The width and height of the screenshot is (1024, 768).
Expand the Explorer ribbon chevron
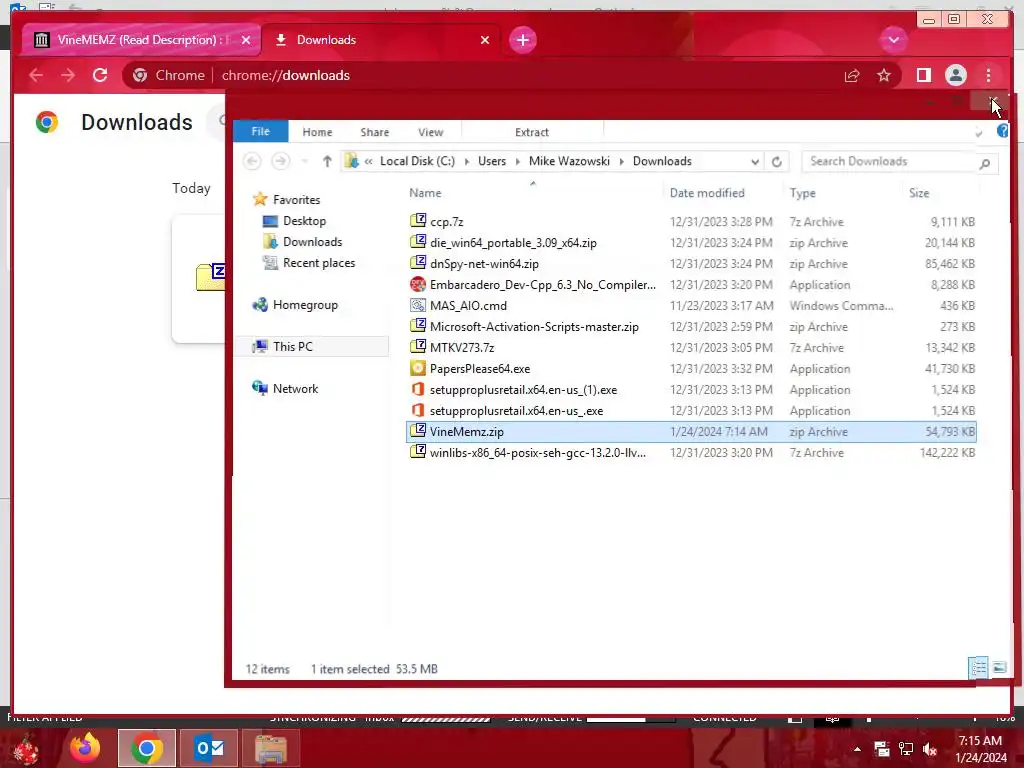tap(978, 133)
